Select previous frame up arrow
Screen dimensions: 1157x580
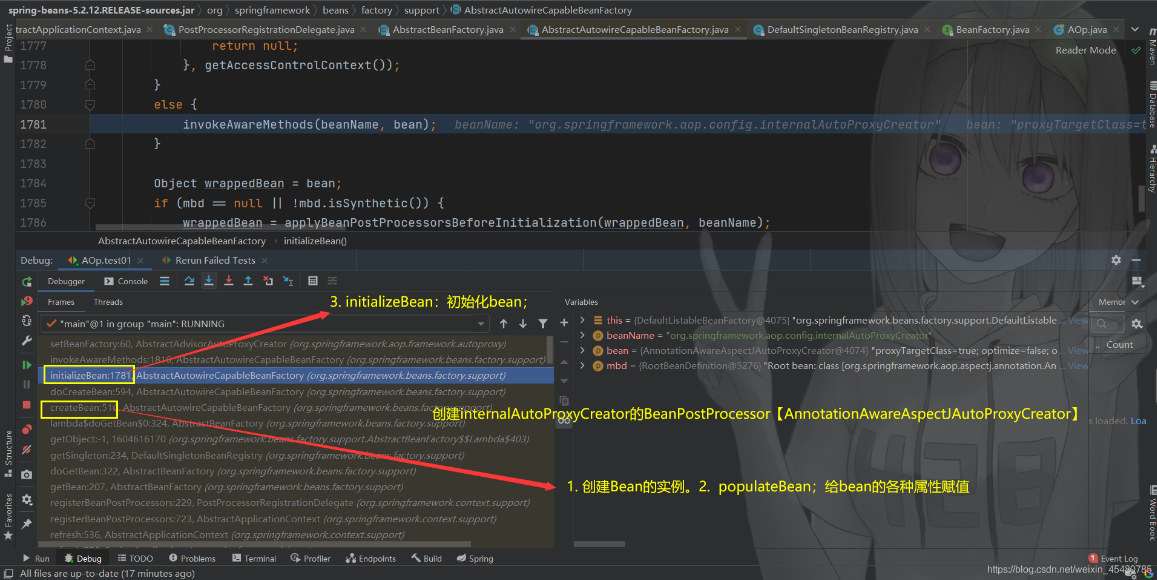pos(503,323)
